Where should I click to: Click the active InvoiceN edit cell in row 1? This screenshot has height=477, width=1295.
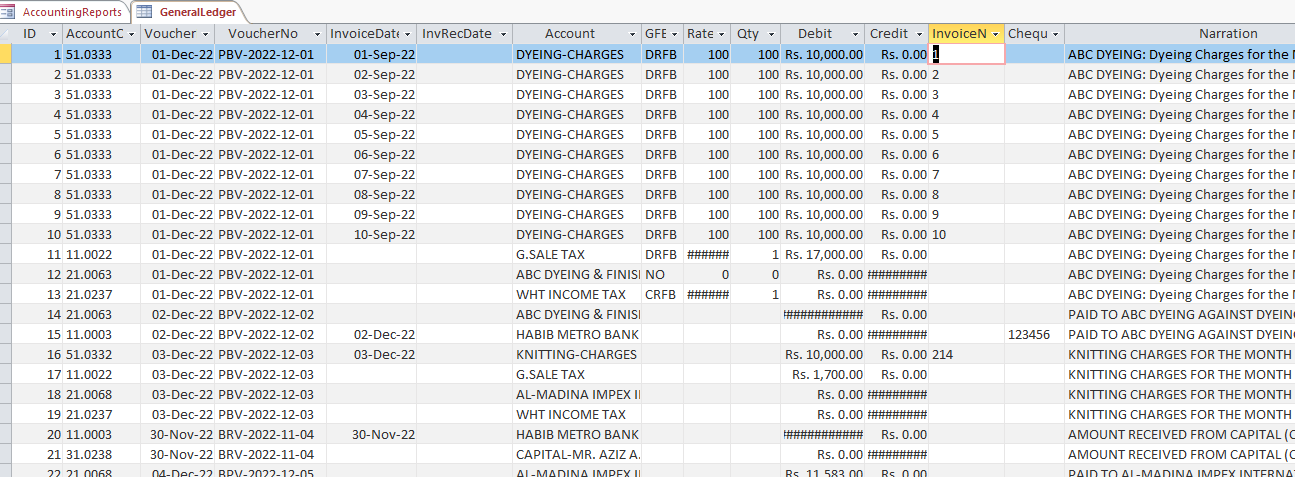(967, 54)
